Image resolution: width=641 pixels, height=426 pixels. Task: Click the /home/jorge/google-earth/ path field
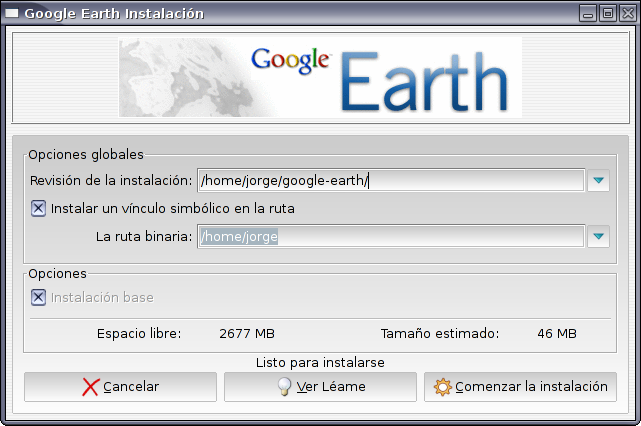click(x=390, y=180)
